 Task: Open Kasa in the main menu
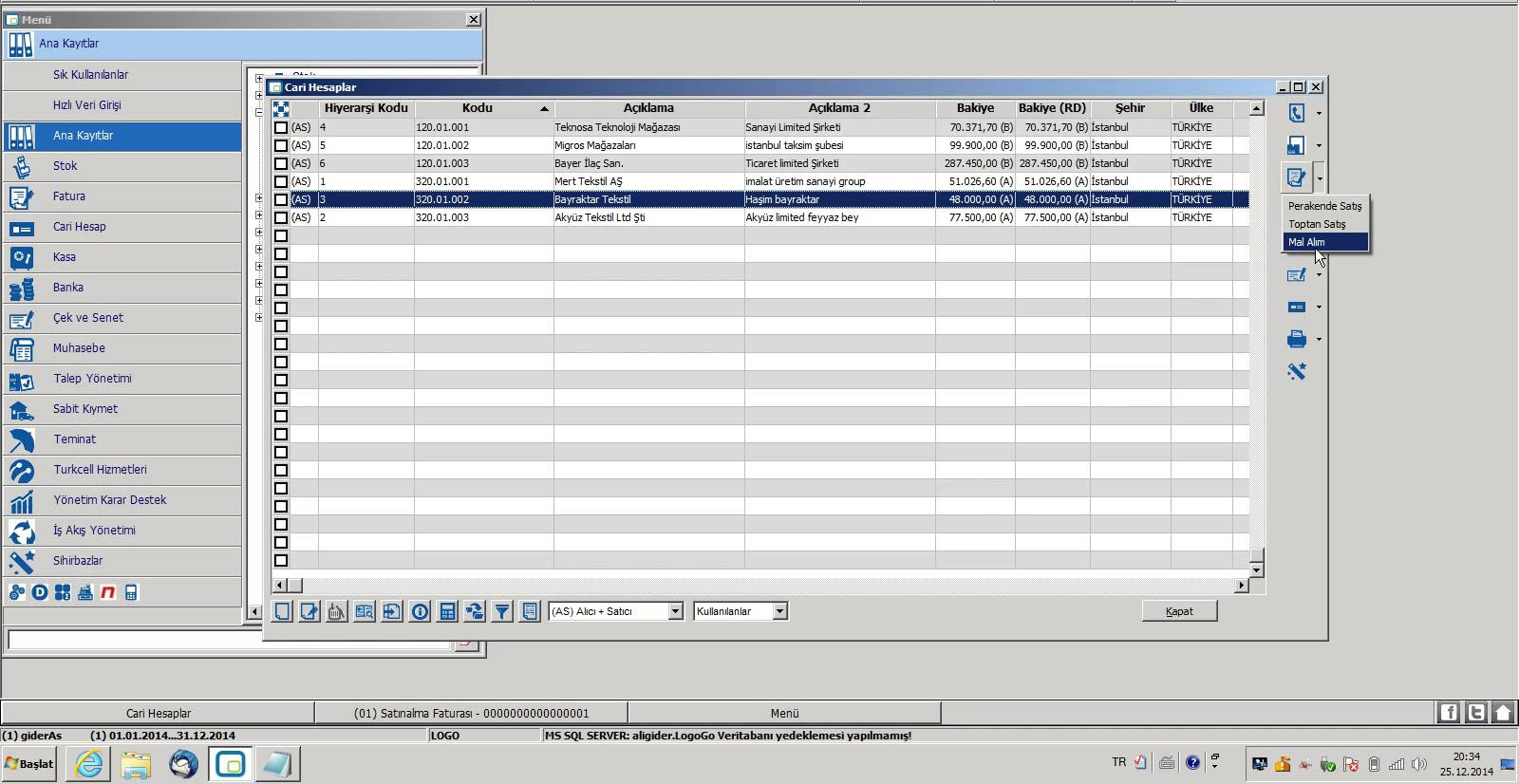[122, 257]
